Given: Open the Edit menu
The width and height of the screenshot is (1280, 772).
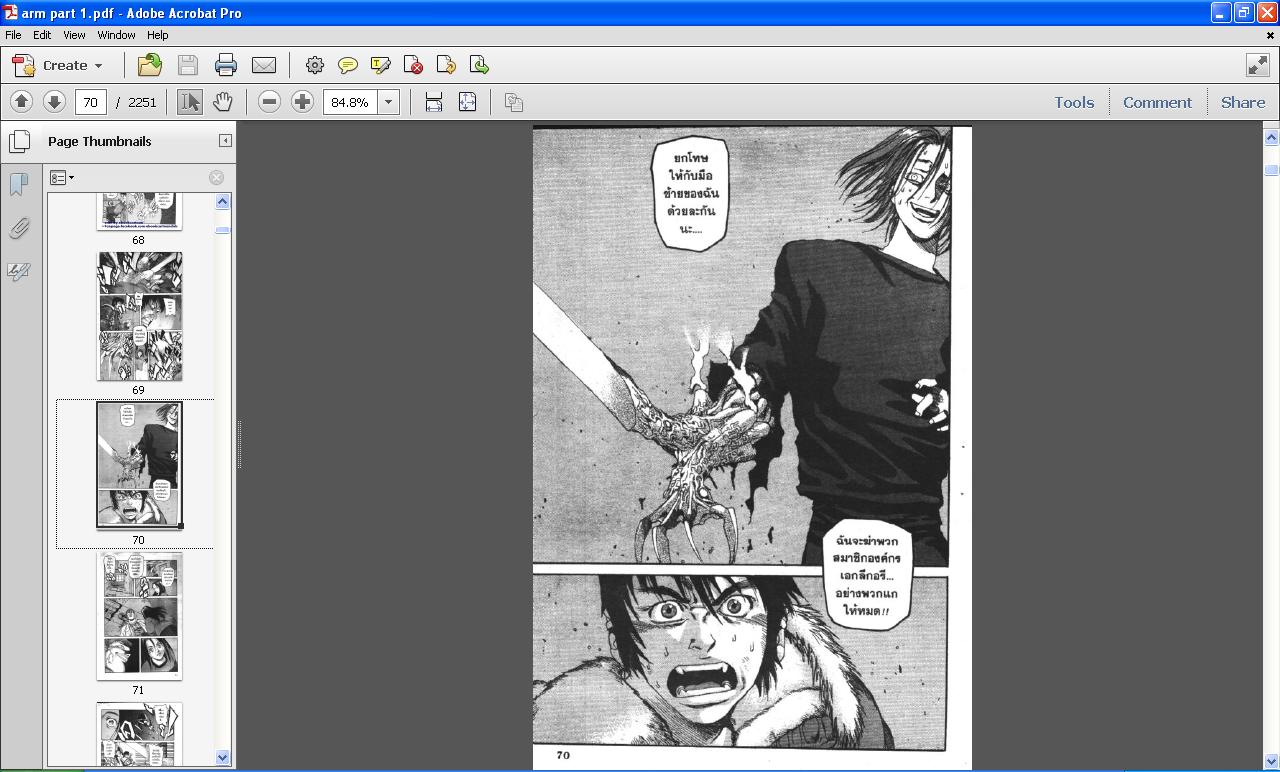Looking at the screenshot, I should click(42, 35).
